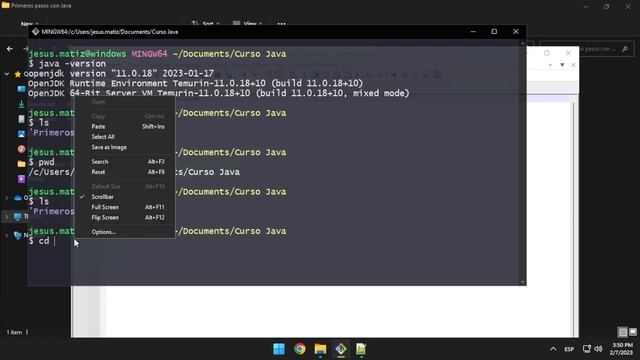Open the Pictures icon in Explorer sidebar
This screenshot has width=640, height=360.
[x=21, y=134]
